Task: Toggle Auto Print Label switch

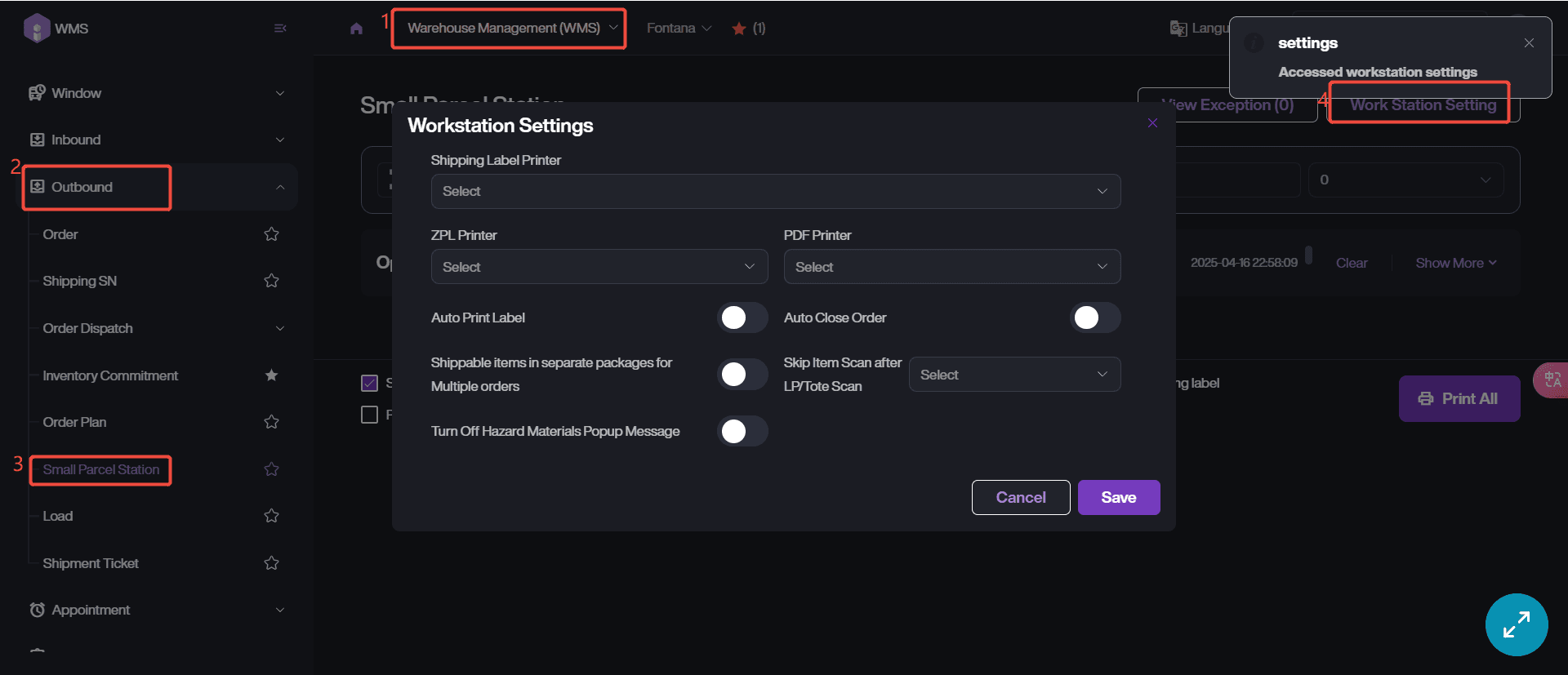Action: (x=742, y=318)
